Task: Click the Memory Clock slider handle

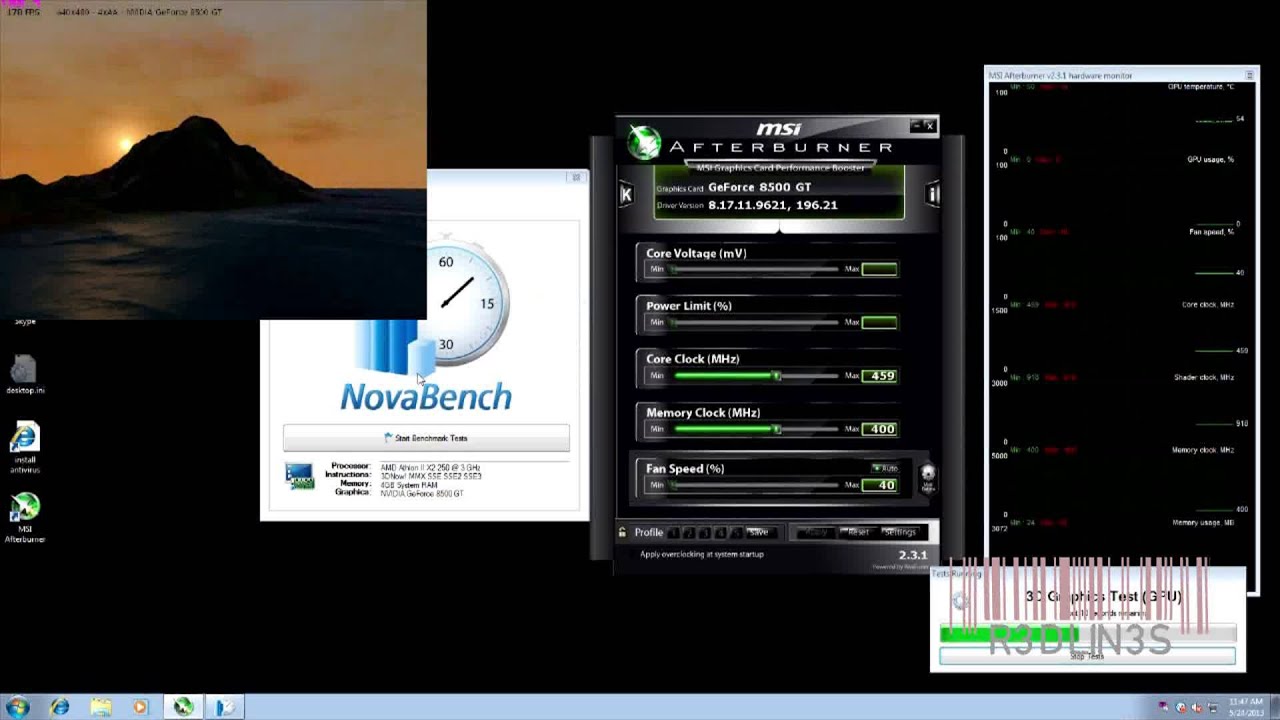Action: pyautogui.click(x=776, y=428)
